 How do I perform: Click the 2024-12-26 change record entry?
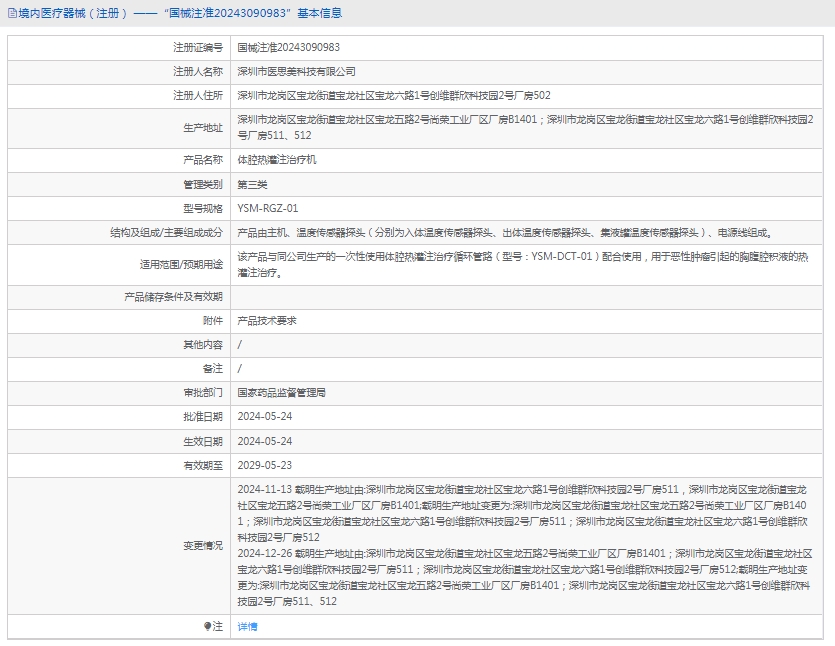tap(520, 577)
